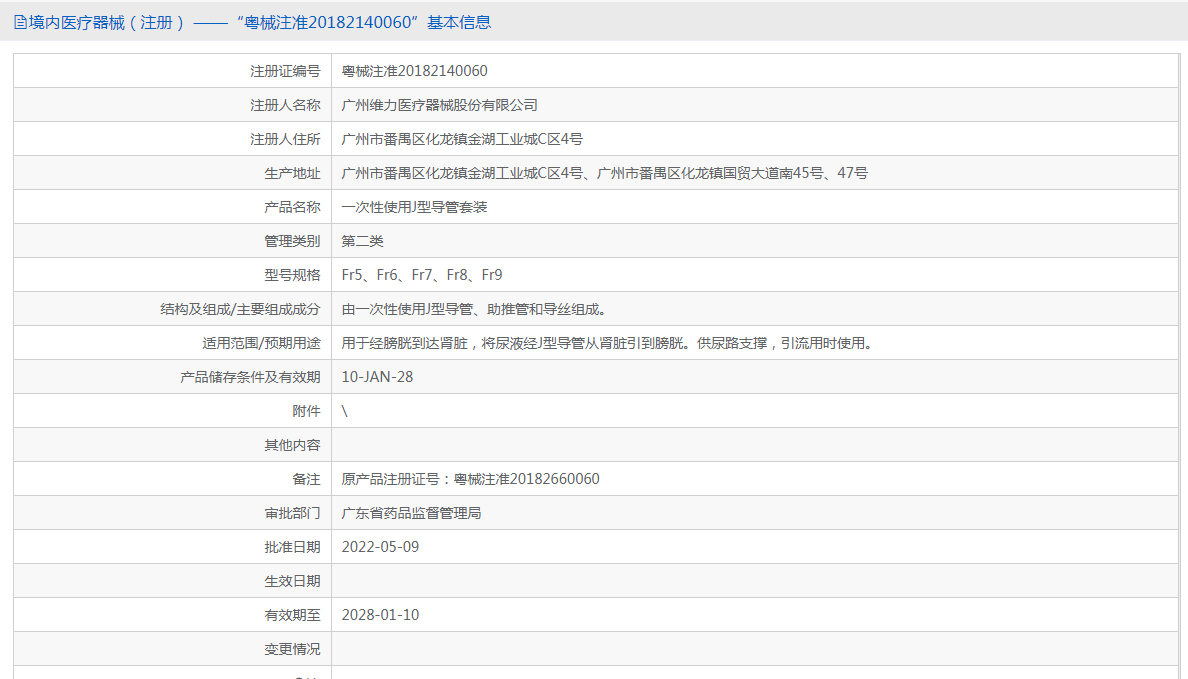Click the label '产品储存条件及有效期'
1188x679 pixels.
pyautogui.click(x=251, y=377)
